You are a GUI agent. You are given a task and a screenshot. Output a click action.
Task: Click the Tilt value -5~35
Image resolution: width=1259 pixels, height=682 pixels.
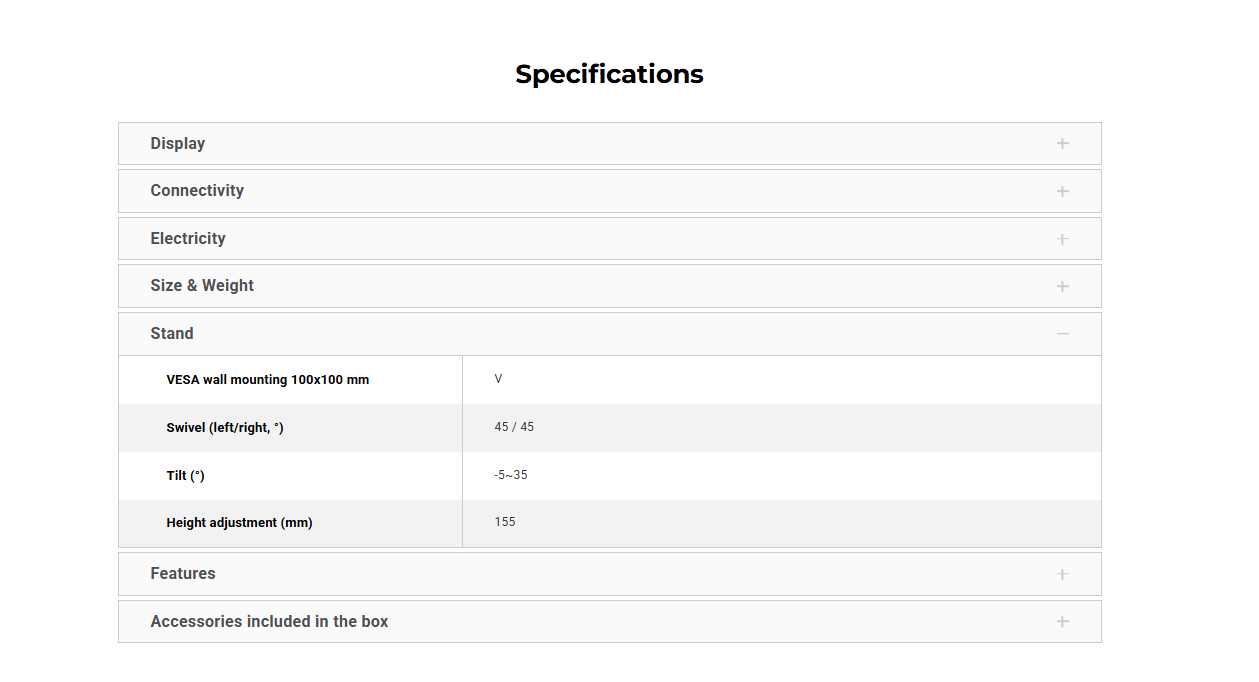(511, 475)
